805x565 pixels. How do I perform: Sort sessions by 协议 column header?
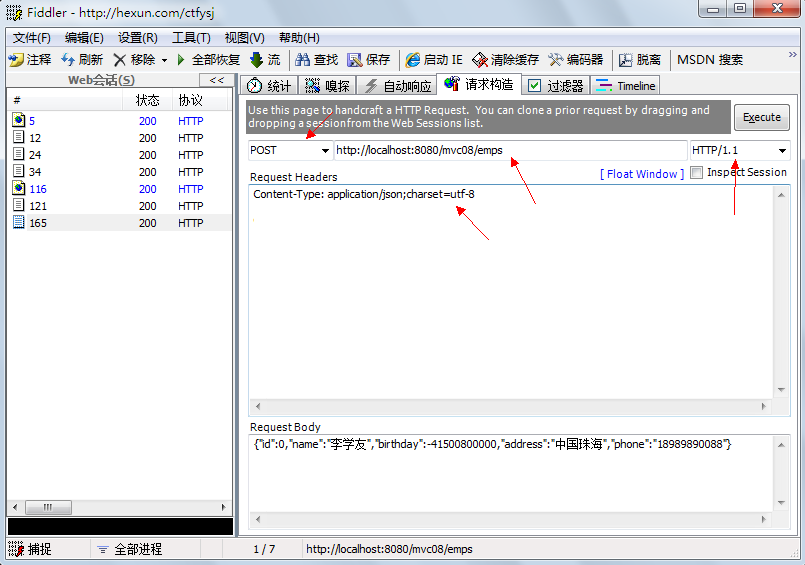tap(200, 100)
